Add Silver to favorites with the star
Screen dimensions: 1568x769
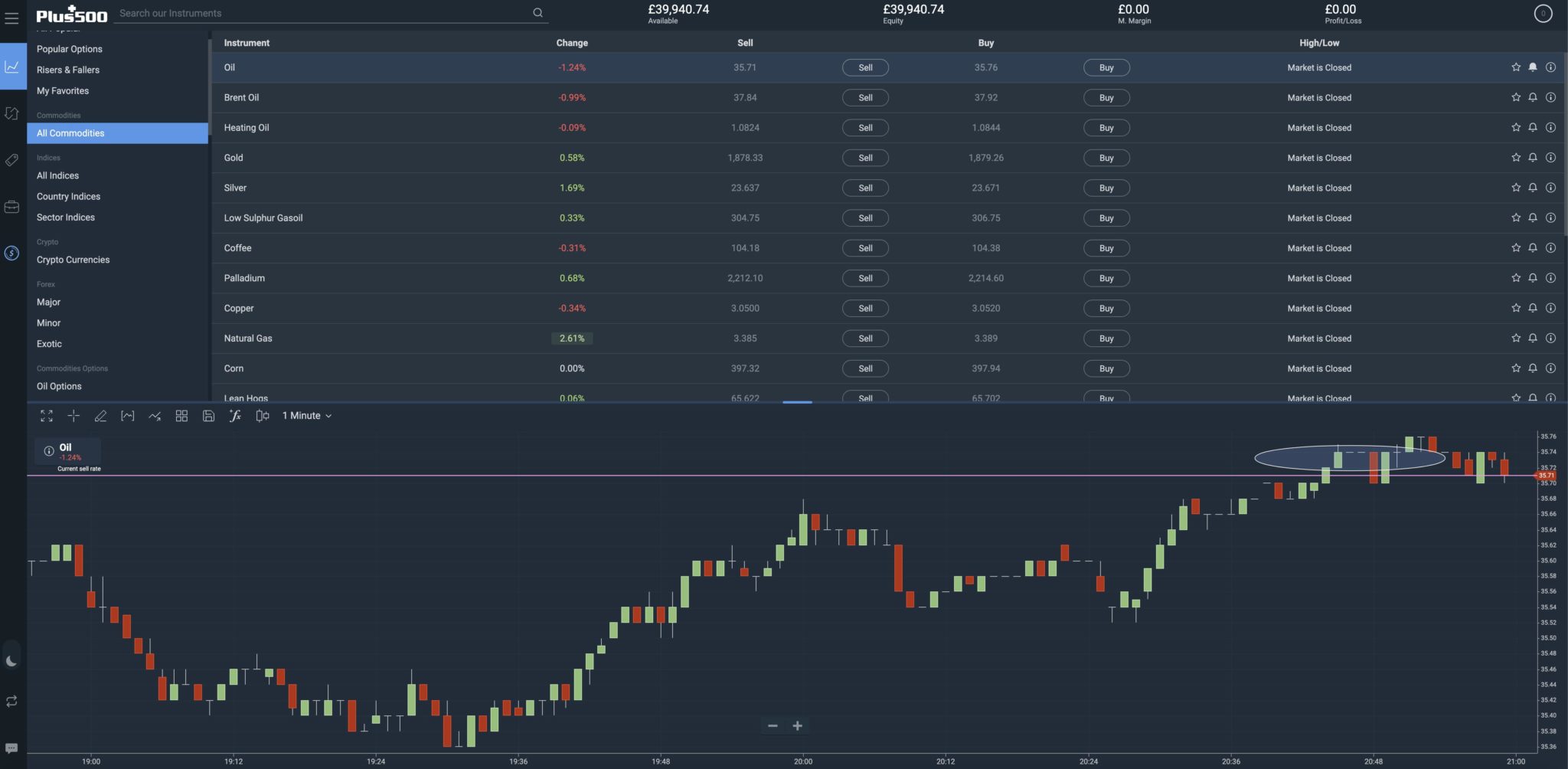(x=1514, y=187)
